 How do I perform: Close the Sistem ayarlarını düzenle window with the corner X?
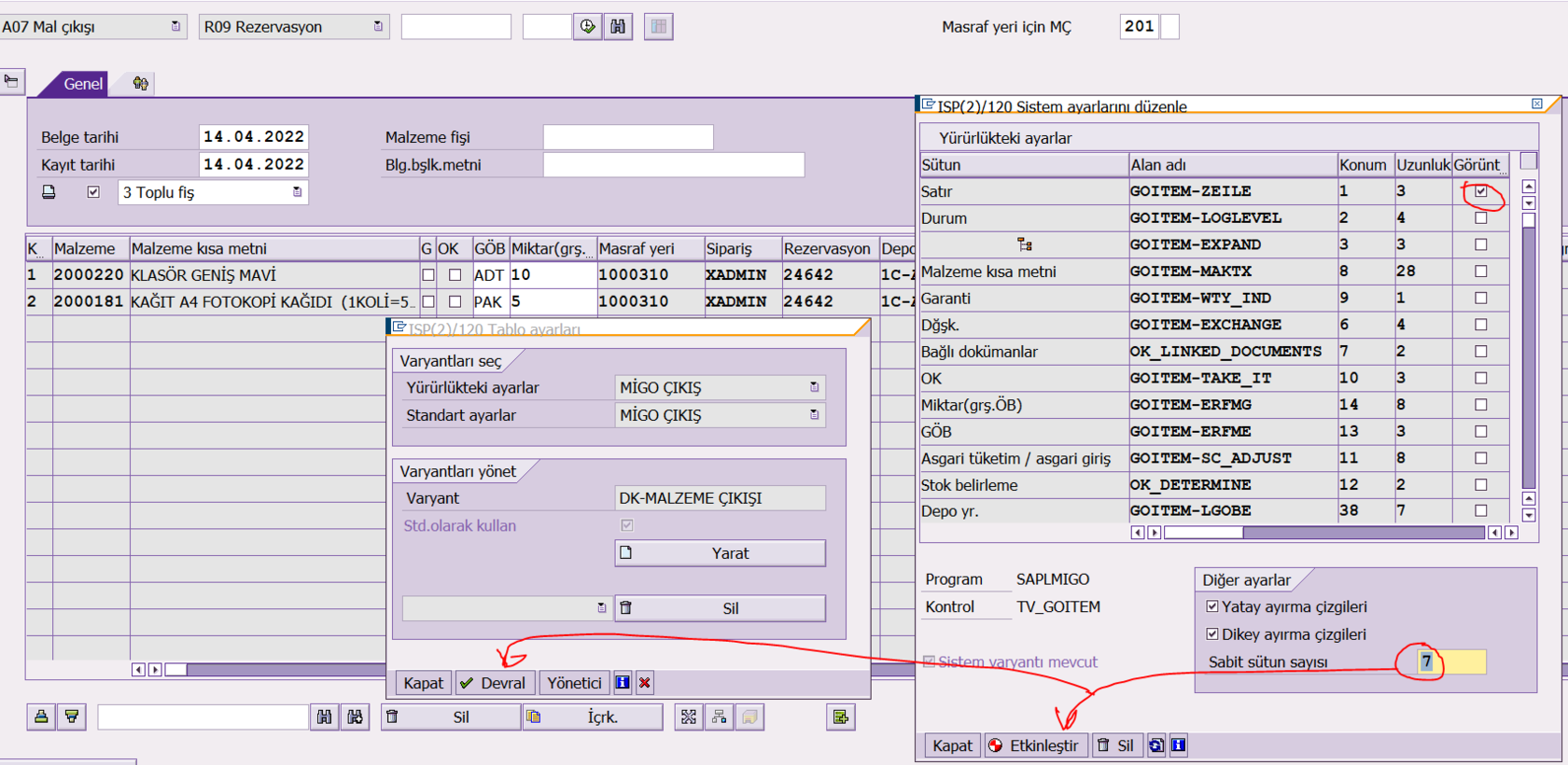pos(1536,104)
